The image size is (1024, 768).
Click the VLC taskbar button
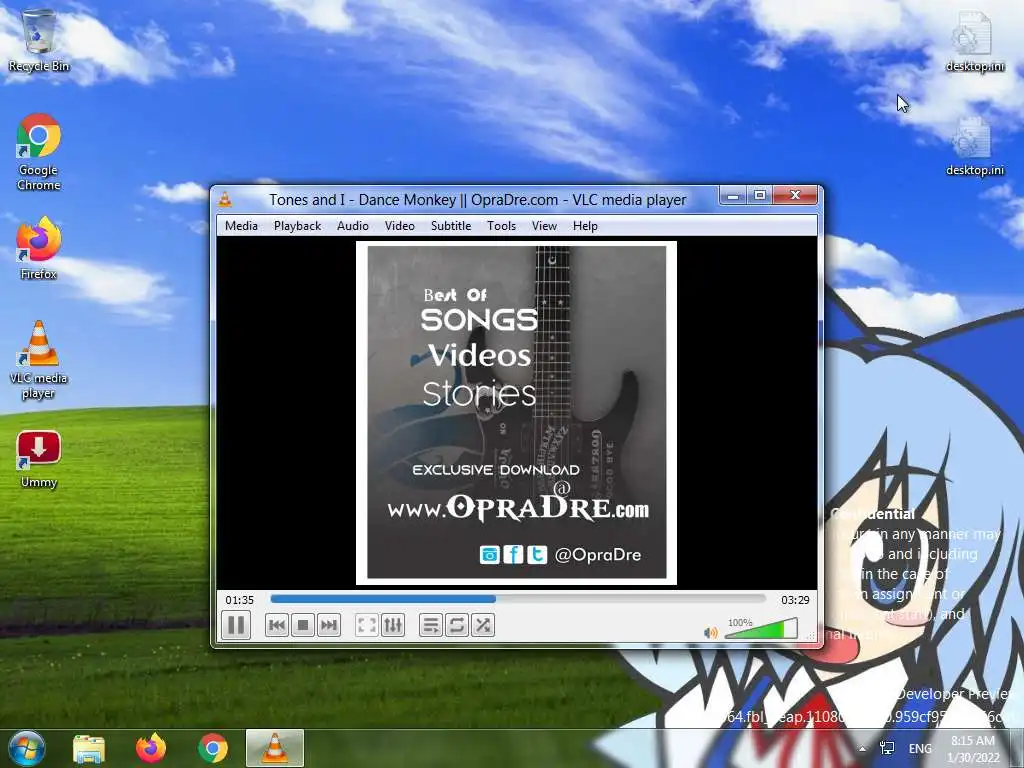[275, 748]
